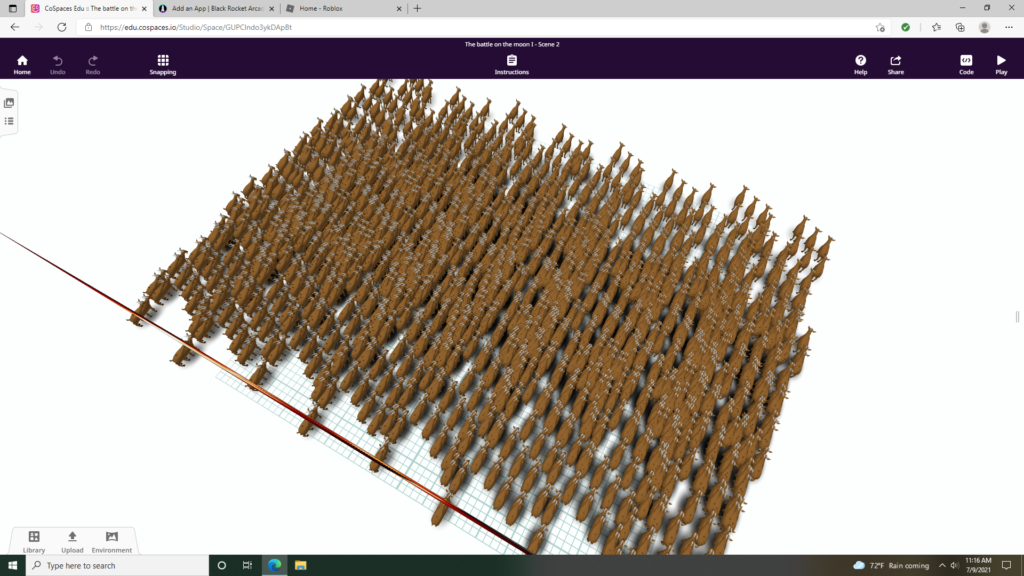Open the Code editor

pyautogui.click(x=966, y=65)
